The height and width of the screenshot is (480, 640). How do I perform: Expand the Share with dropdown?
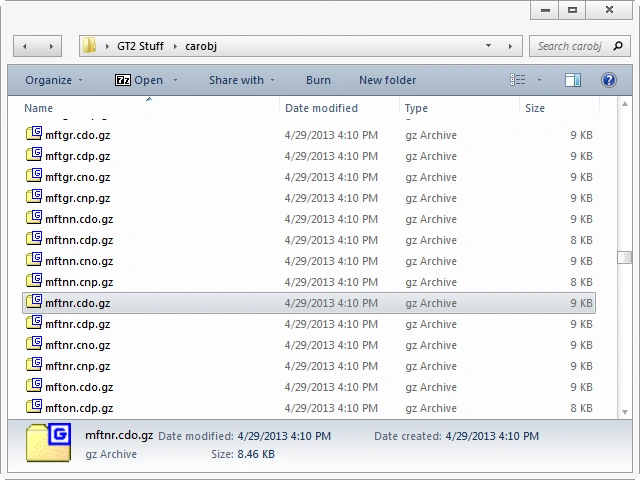pyautogui.click(x=272, y=80)
